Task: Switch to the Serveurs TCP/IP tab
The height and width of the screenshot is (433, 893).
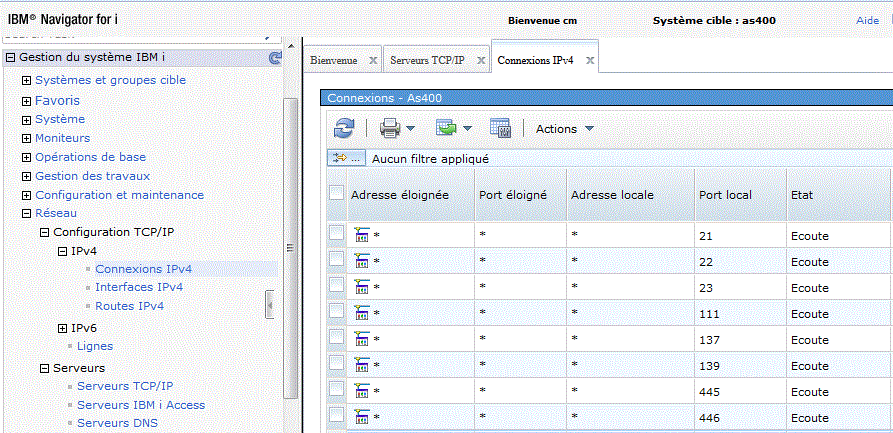Action: pos(427,60)
